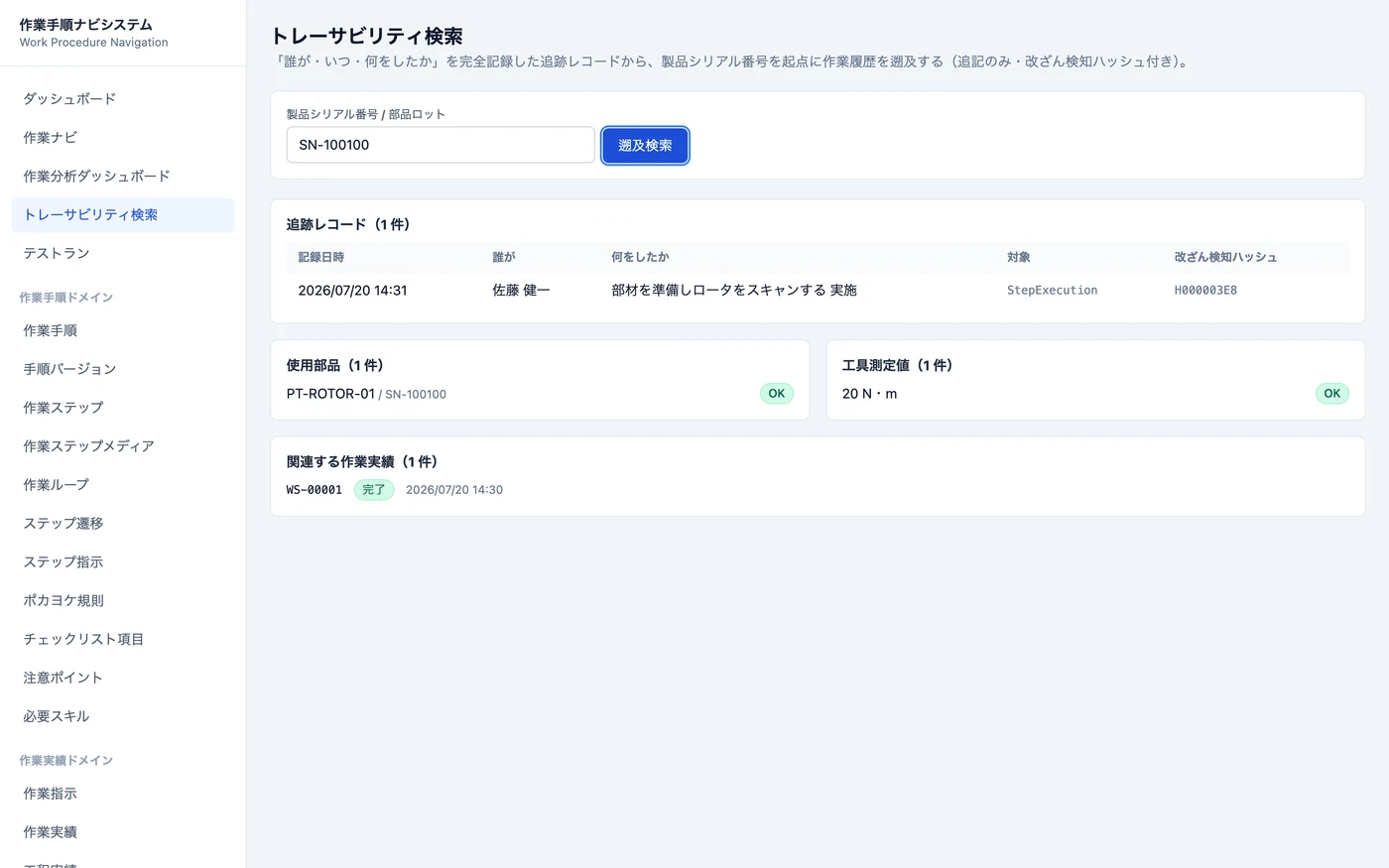Click part number PT-ROTOR-01

[330, 394]
